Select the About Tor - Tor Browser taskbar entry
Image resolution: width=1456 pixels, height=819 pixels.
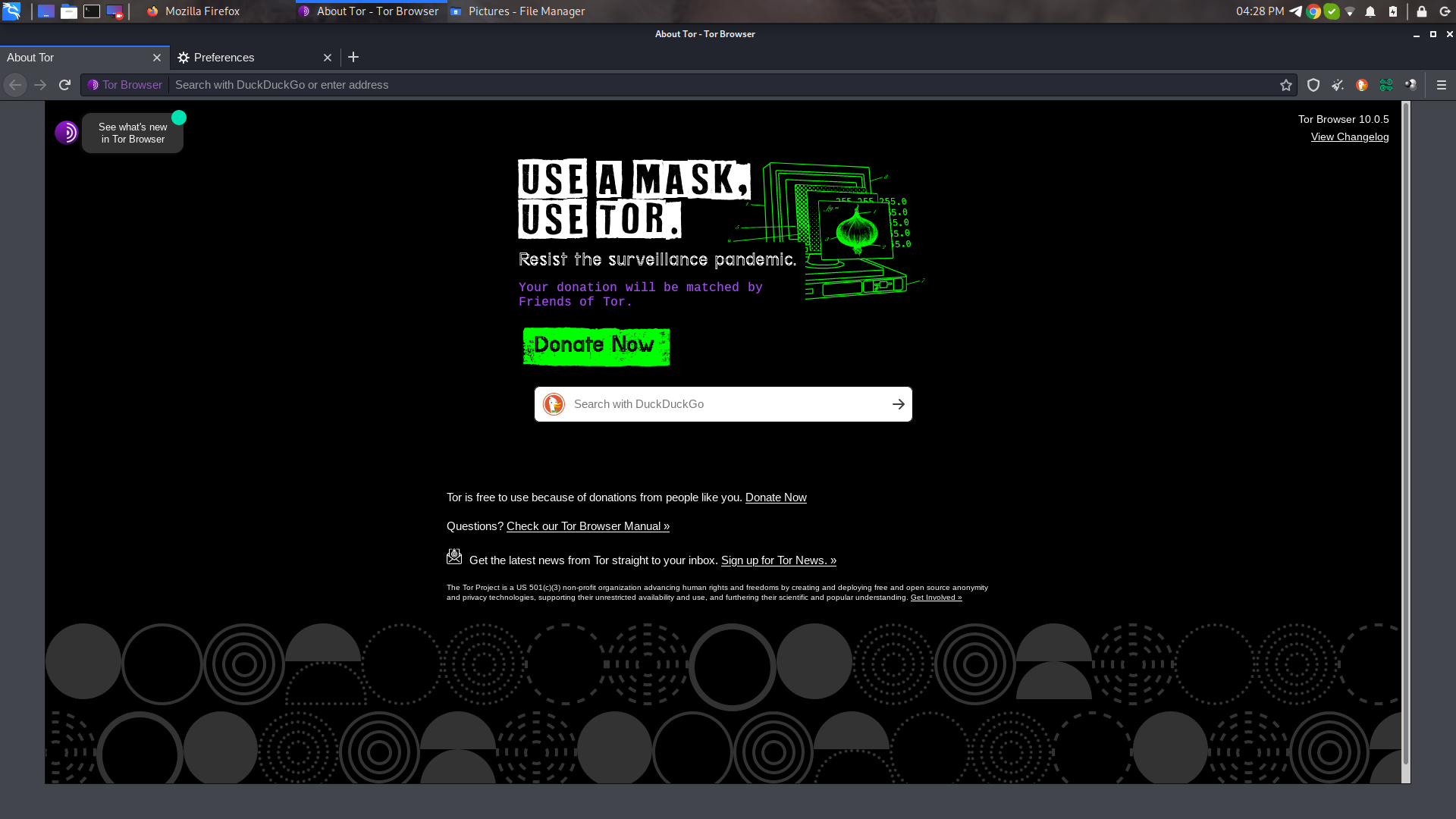click(x=369, y=11)
